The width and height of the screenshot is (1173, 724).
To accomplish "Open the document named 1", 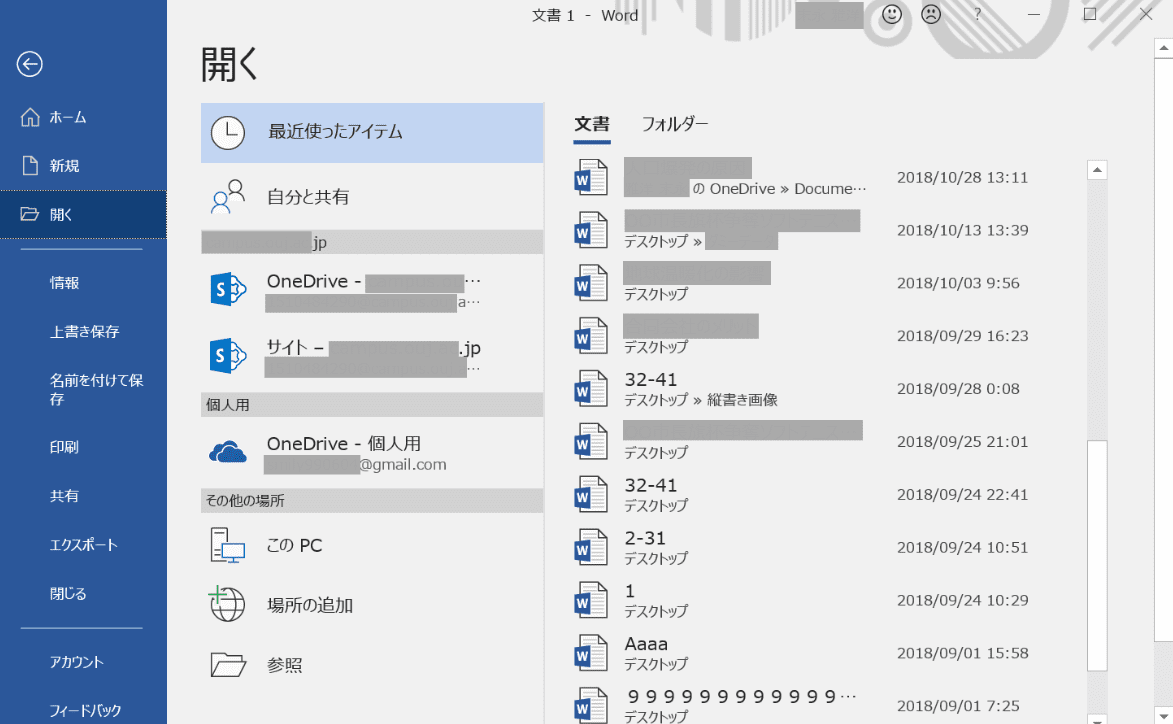I will (x=825, y=601).
